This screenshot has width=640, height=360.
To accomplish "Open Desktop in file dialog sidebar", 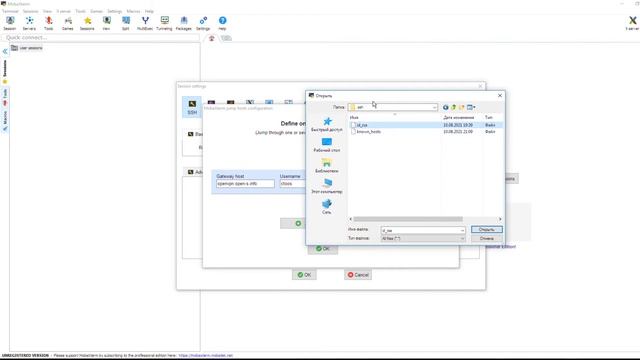I will click(x=327, y=145).
